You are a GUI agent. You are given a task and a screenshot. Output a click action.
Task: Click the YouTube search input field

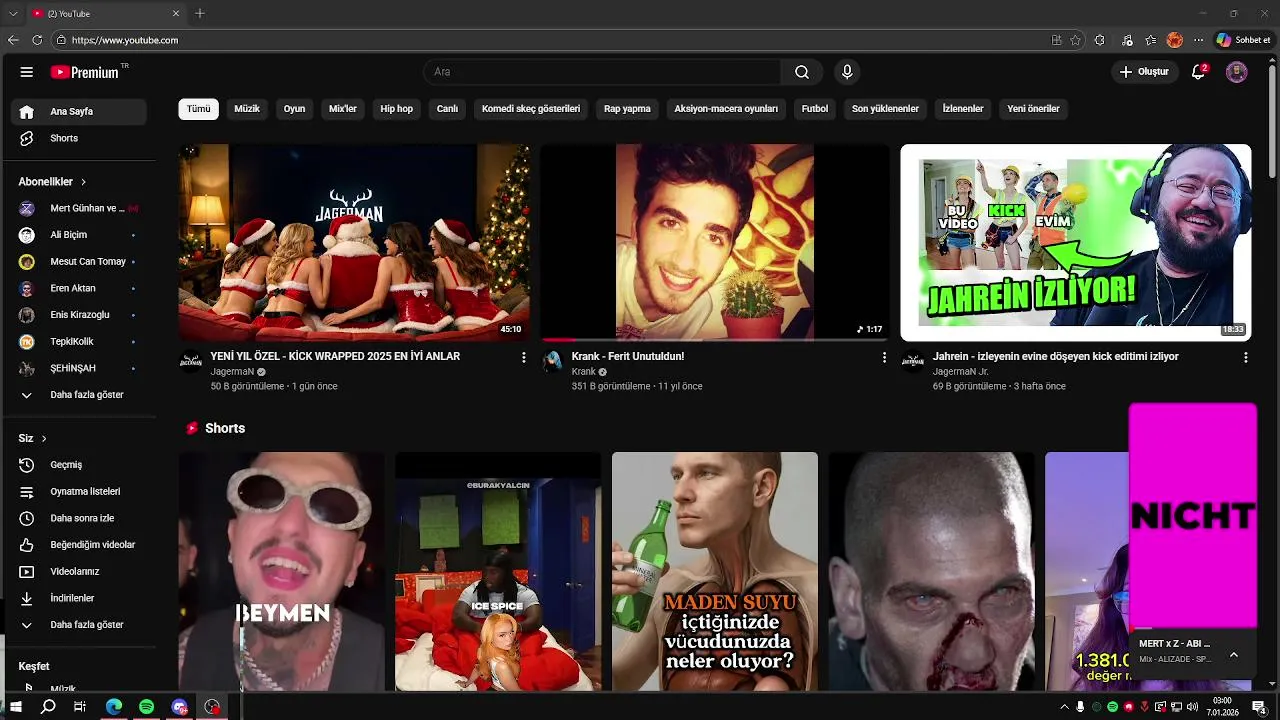[602, 72]
